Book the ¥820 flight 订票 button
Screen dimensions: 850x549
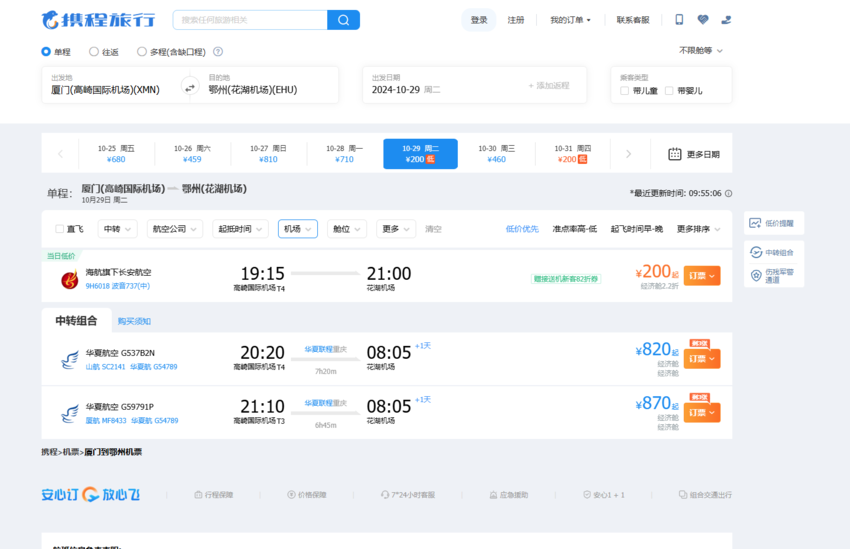[x=702, y=358]
